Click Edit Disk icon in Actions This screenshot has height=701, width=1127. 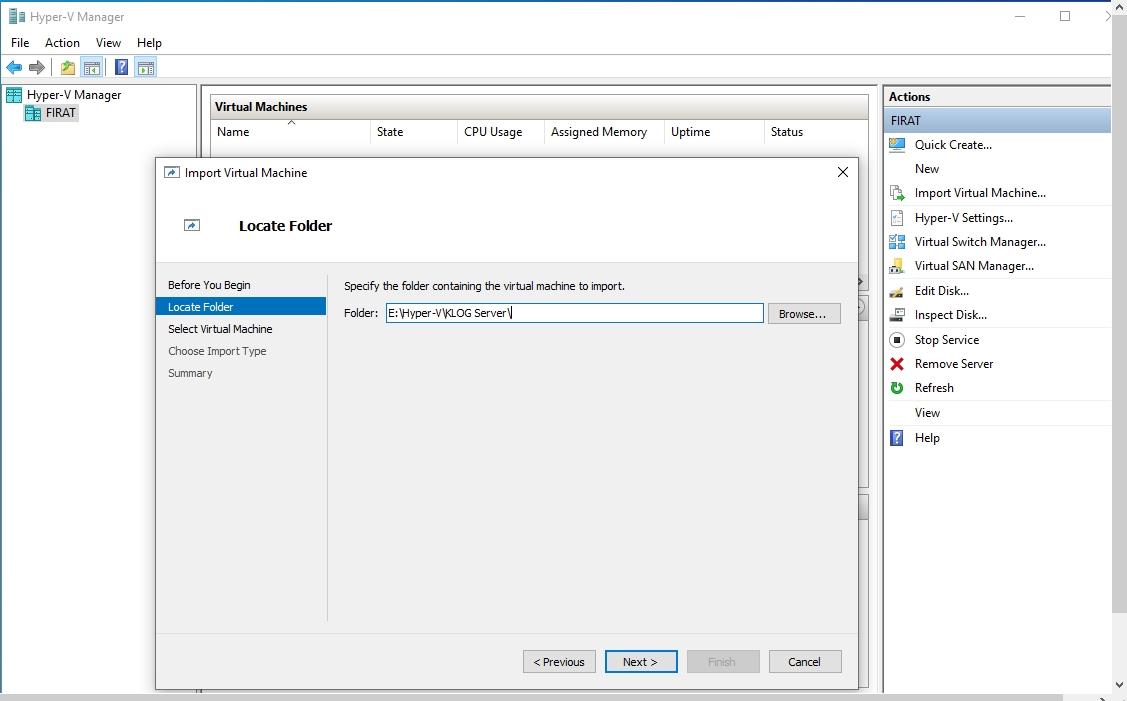point(897,290)
